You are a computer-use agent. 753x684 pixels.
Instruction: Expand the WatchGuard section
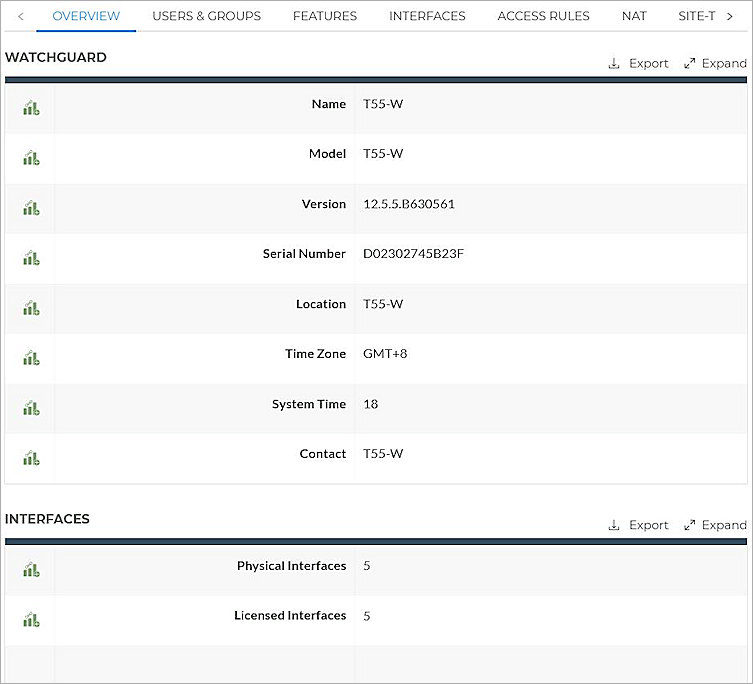[715, 63]
